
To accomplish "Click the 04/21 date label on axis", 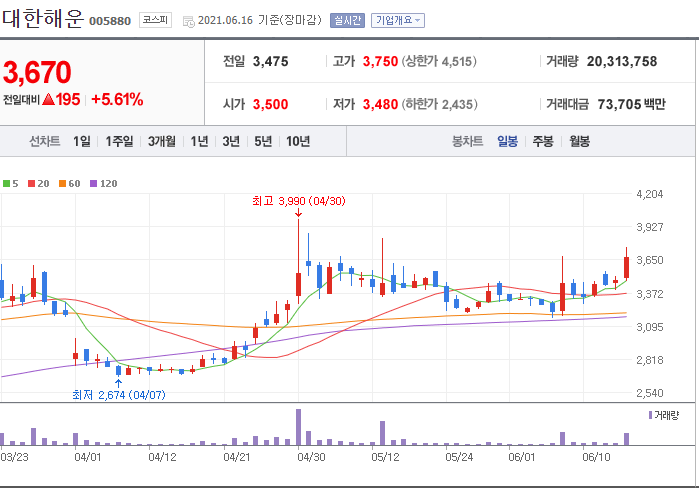I will coord(237,457).
